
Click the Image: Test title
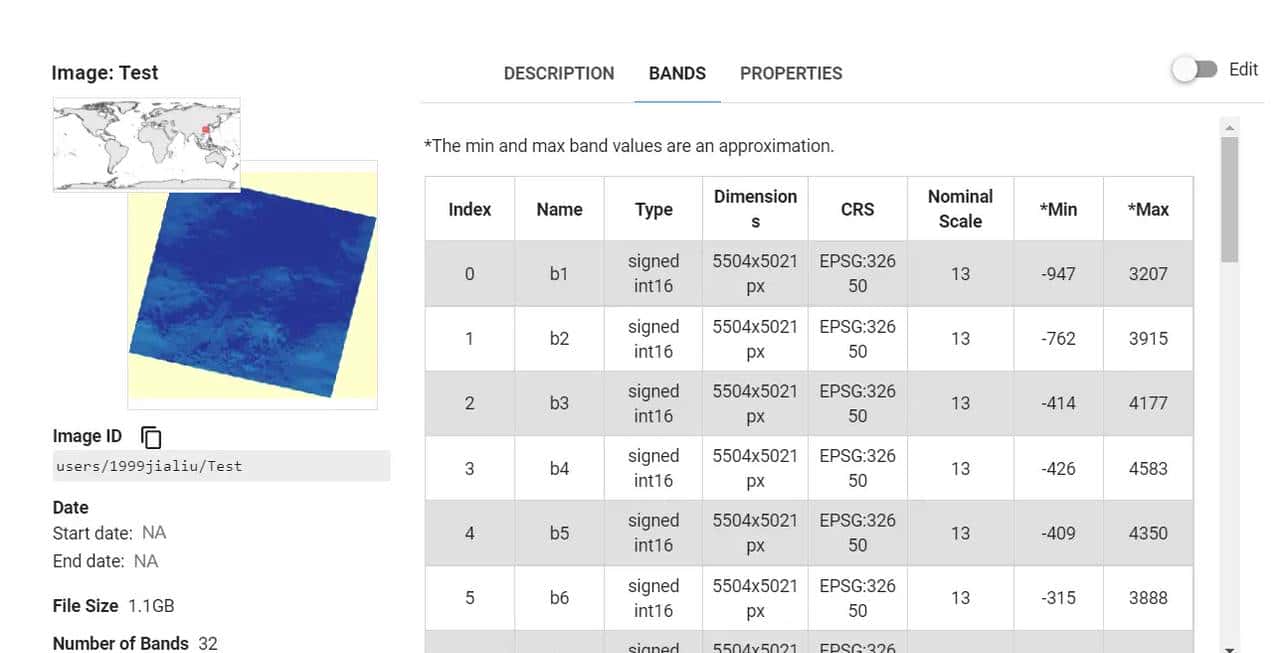pyautogui.click(x=105, y=72)
